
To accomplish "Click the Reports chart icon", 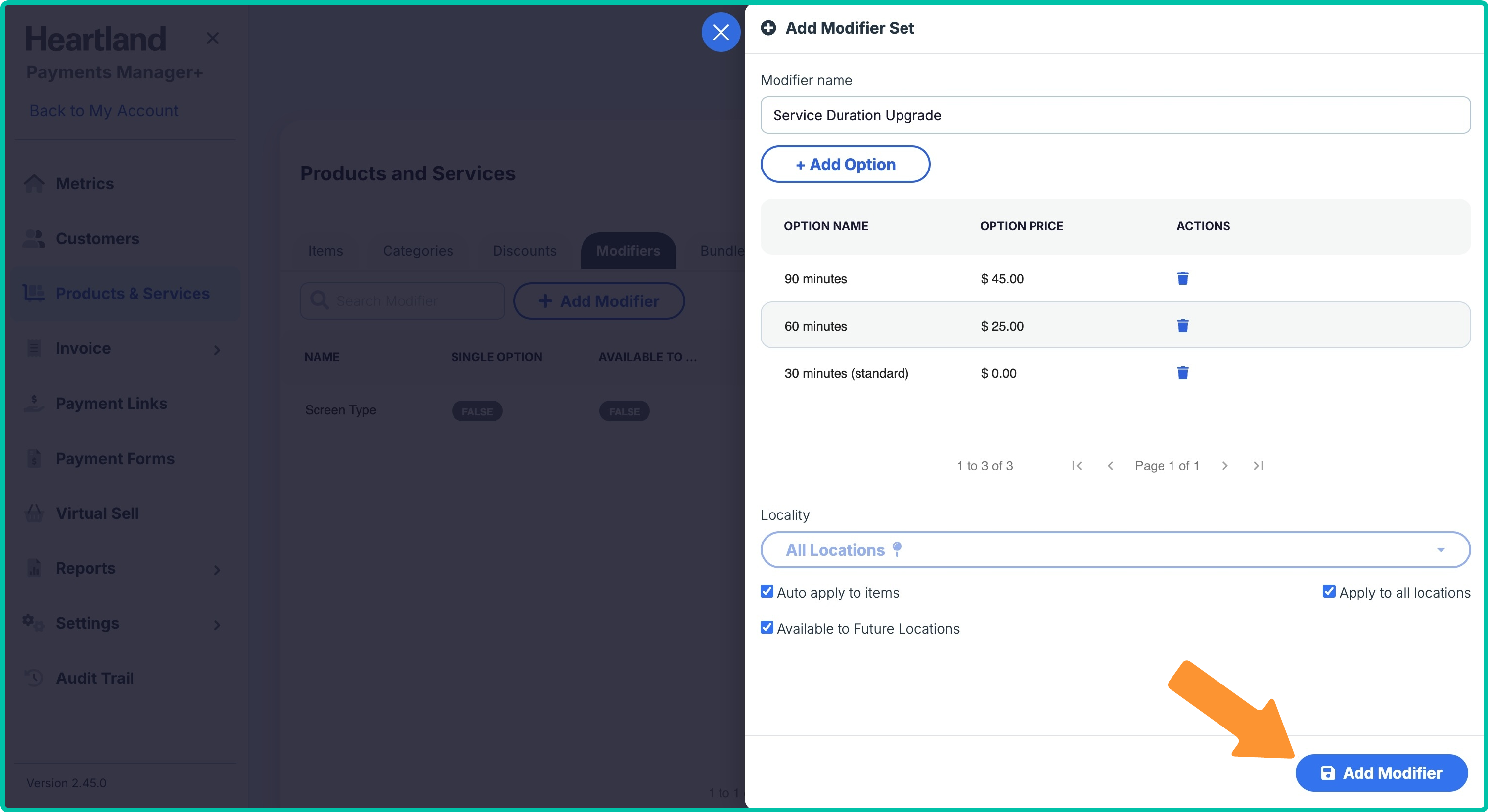I will pyautogui.click(x=34, y=568).
